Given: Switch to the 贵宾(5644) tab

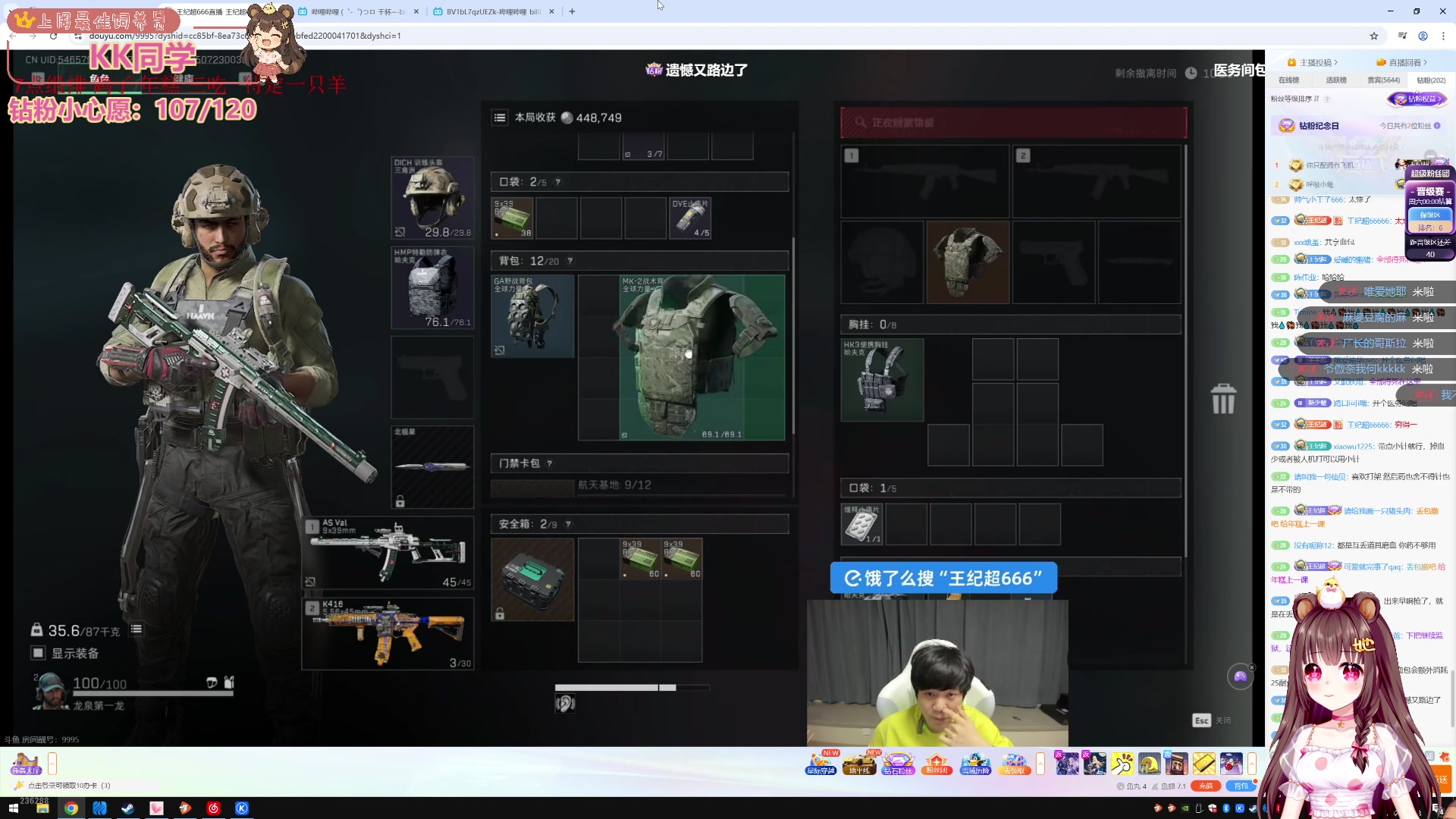Looking at the screenshot, I should coord(1383,80).
